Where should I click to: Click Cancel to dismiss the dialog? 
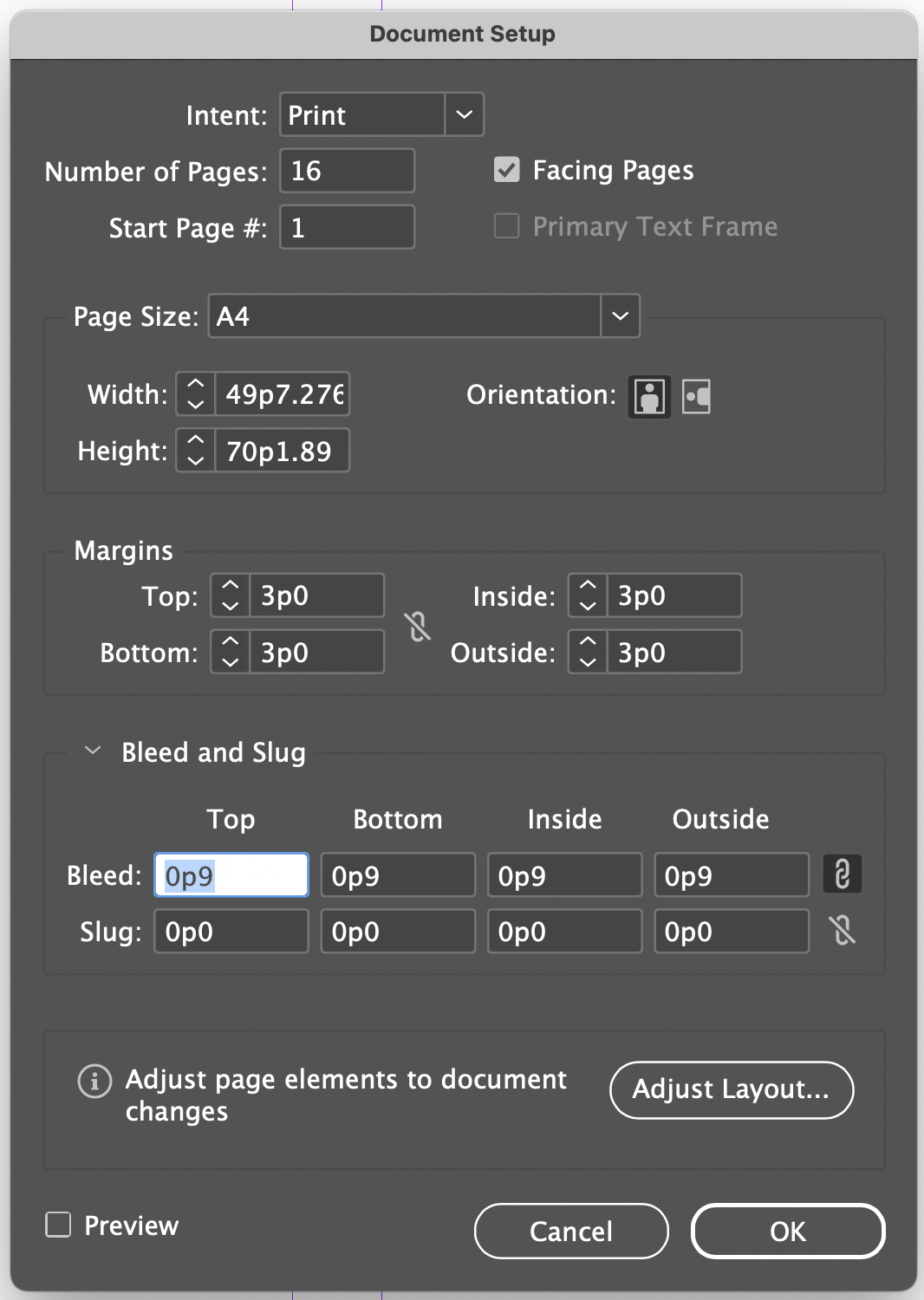tap(571, 1231)
